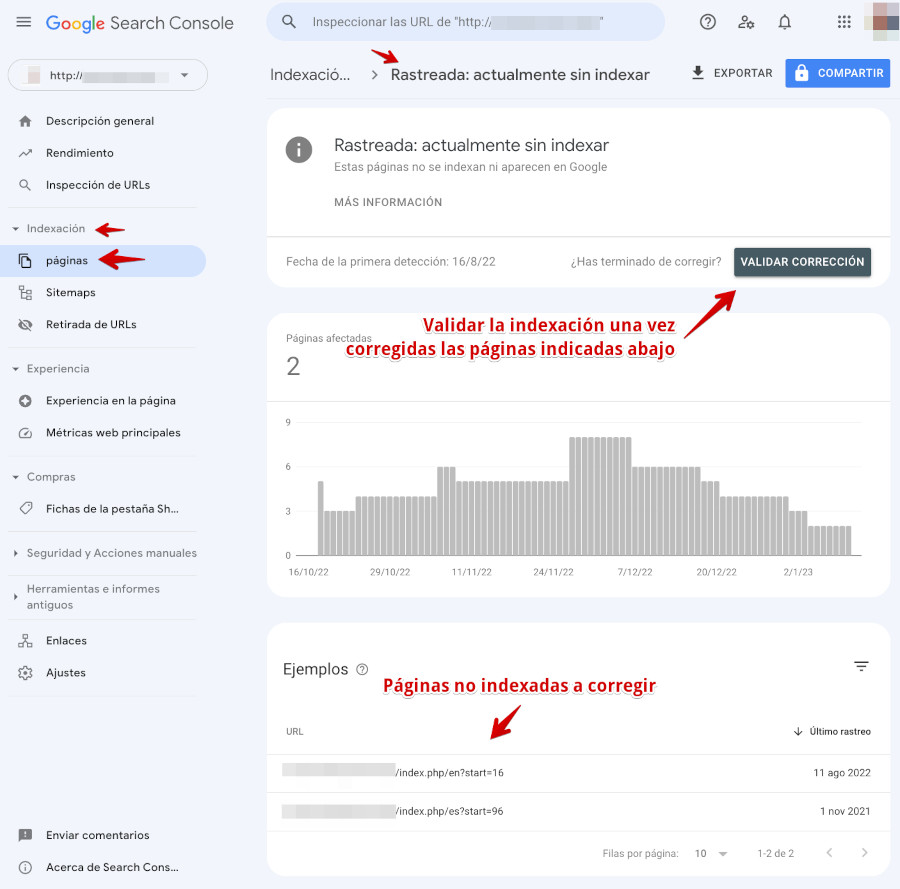Open the hamburger main menu

24,22
